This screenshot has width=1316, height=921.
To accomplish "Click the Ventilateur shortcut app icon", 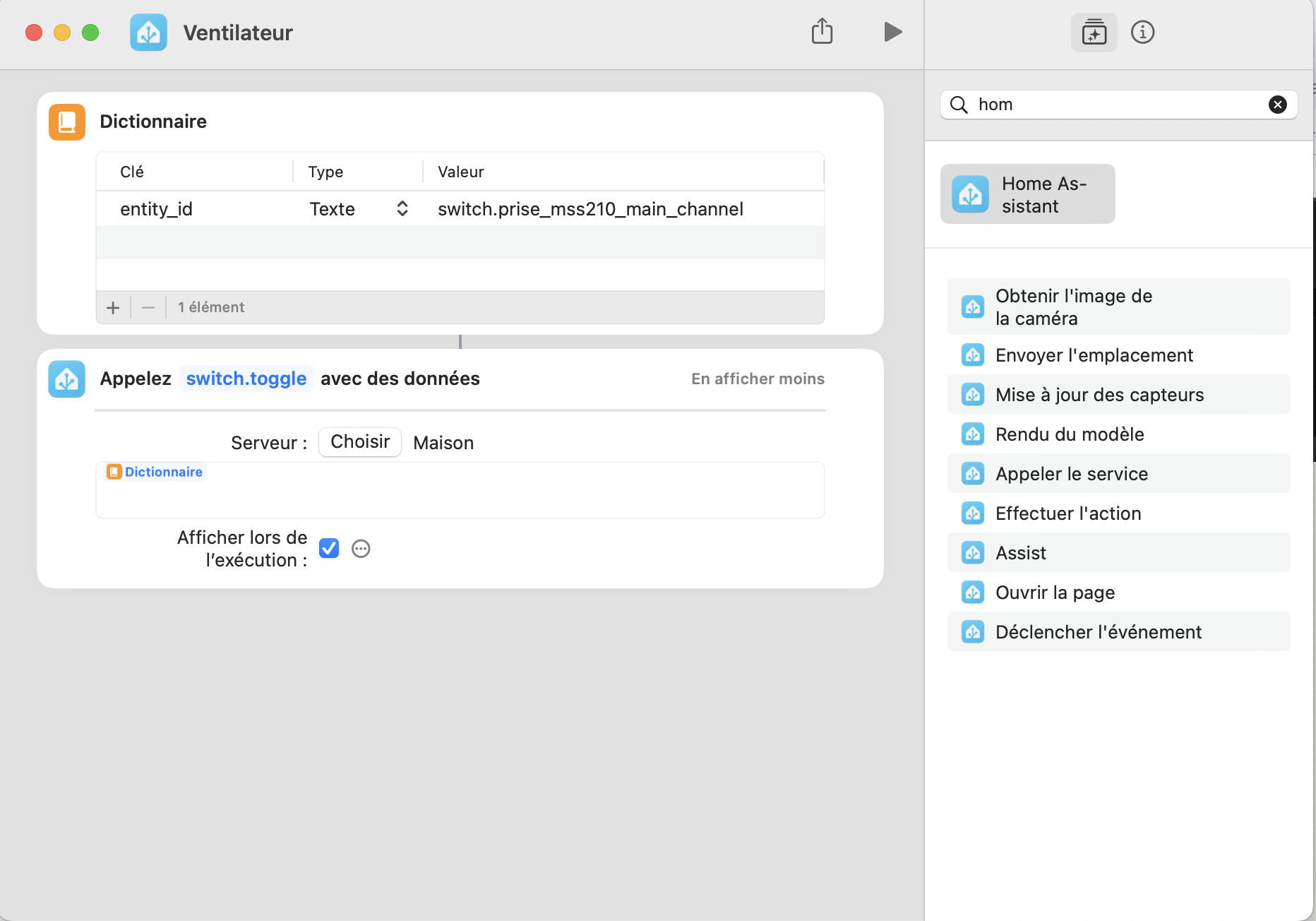I will point(148,32).
